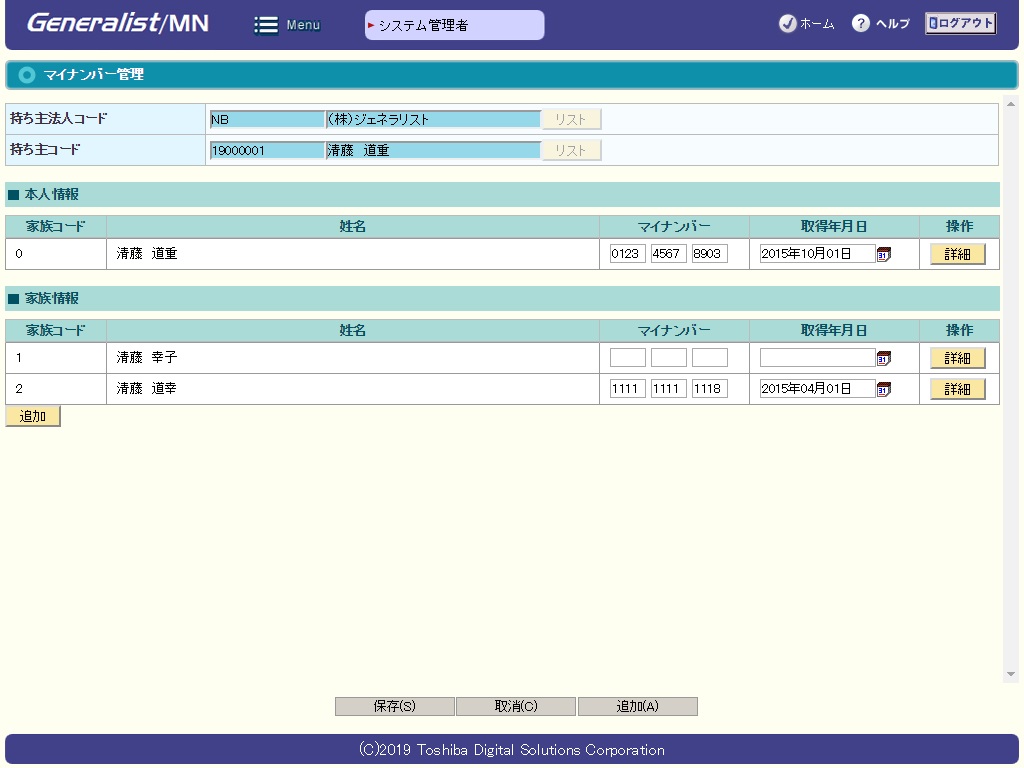1024x768 pixels.
Task: Click the 追加 button below family table
Action: point(33,416)
